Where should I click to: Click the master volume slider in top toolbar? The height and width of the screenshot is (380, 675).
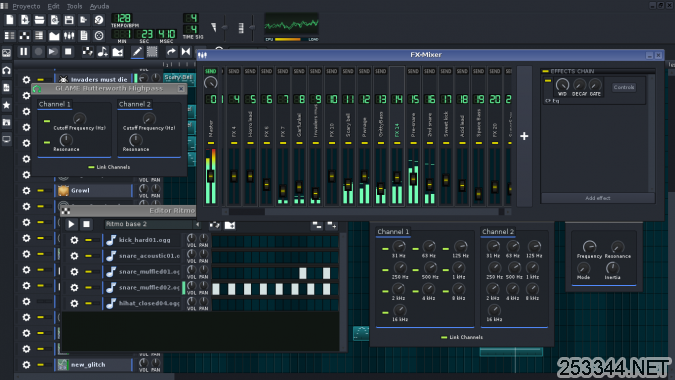(224, 27)
